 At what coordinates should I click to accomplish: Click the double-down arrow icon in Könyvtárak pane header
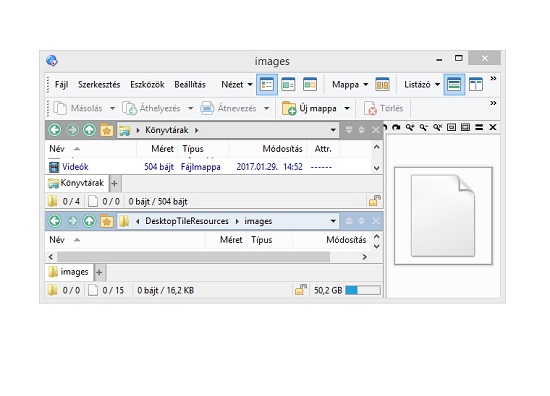pyautogui.click(x=349, y=130)
